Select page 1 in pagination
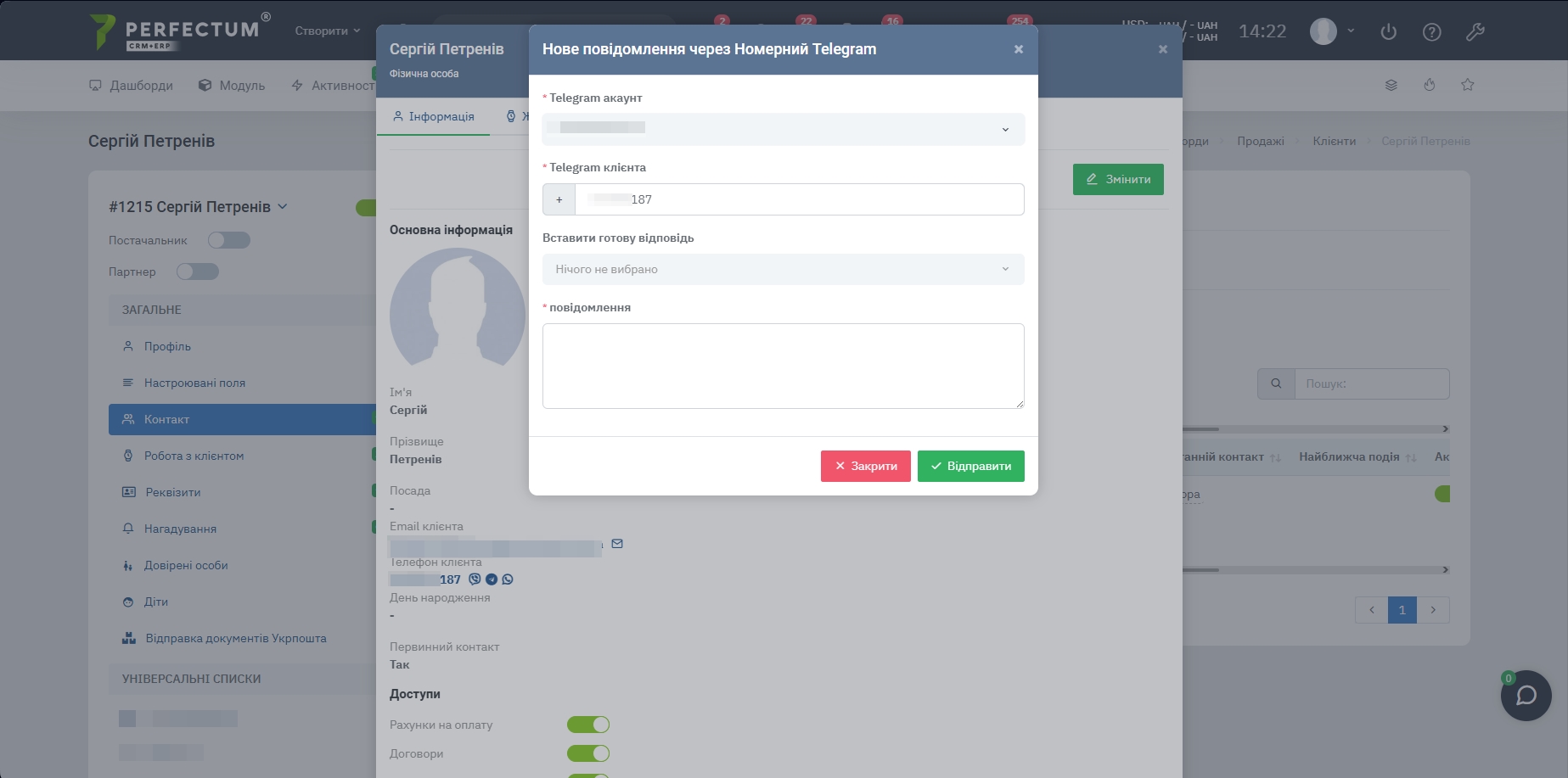 pyautogui.click(x=1402, y=610)
